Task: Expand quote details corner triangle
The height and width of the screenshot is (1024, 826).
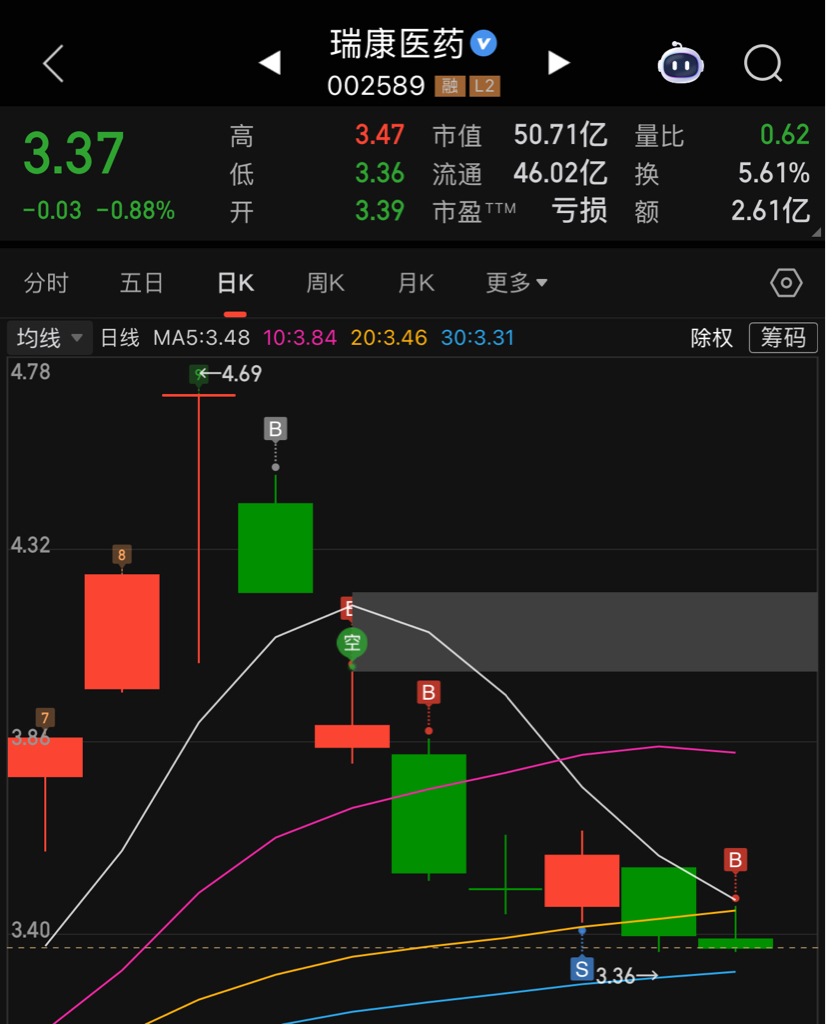Action: click(816, 232)
